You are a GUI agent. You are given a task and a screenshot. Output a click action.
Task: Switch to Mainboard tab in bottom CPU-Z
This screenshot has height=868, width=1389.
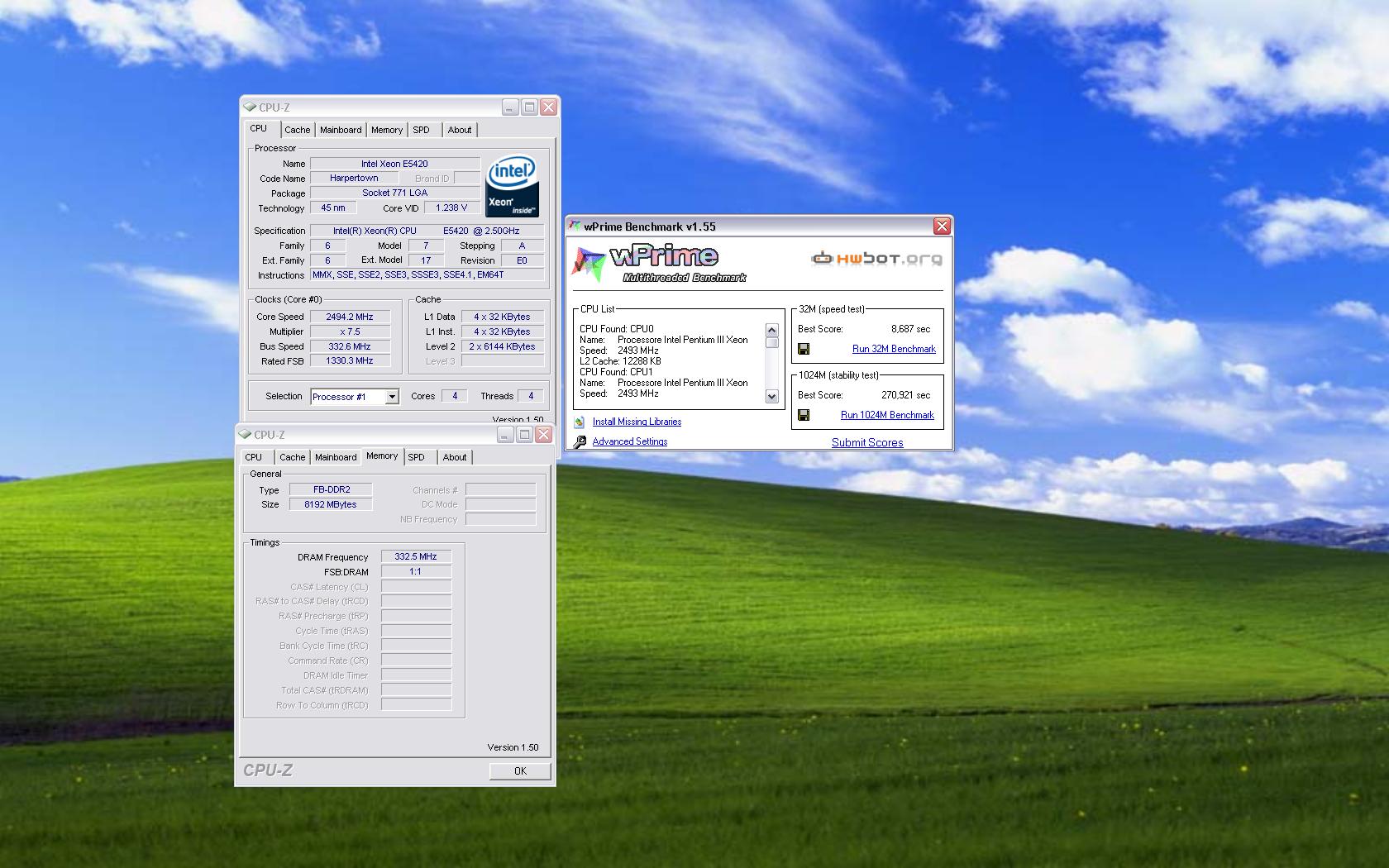click(336, 457)
